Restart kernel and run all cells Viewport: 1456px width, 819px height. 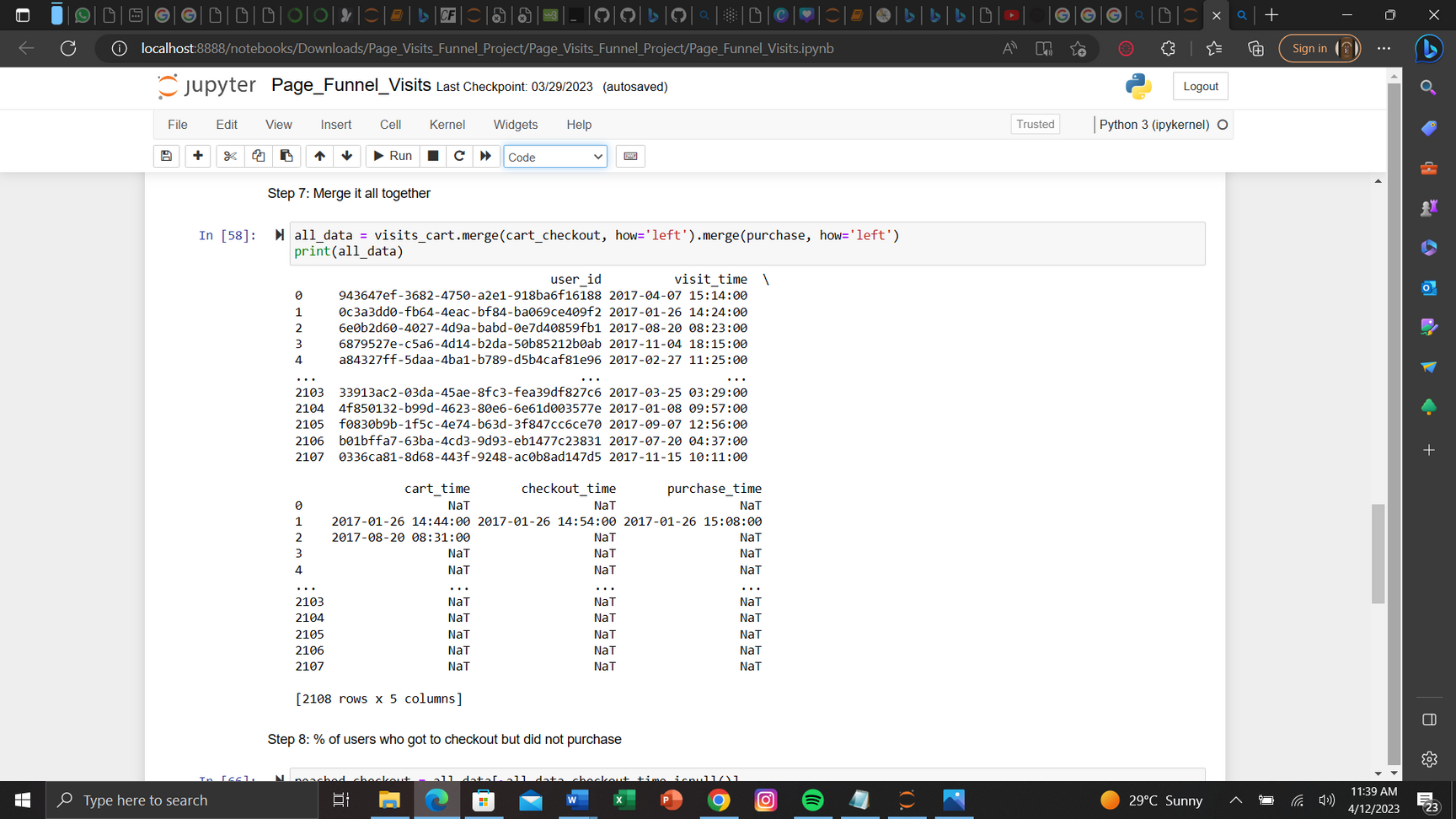[x=486, y=156]
